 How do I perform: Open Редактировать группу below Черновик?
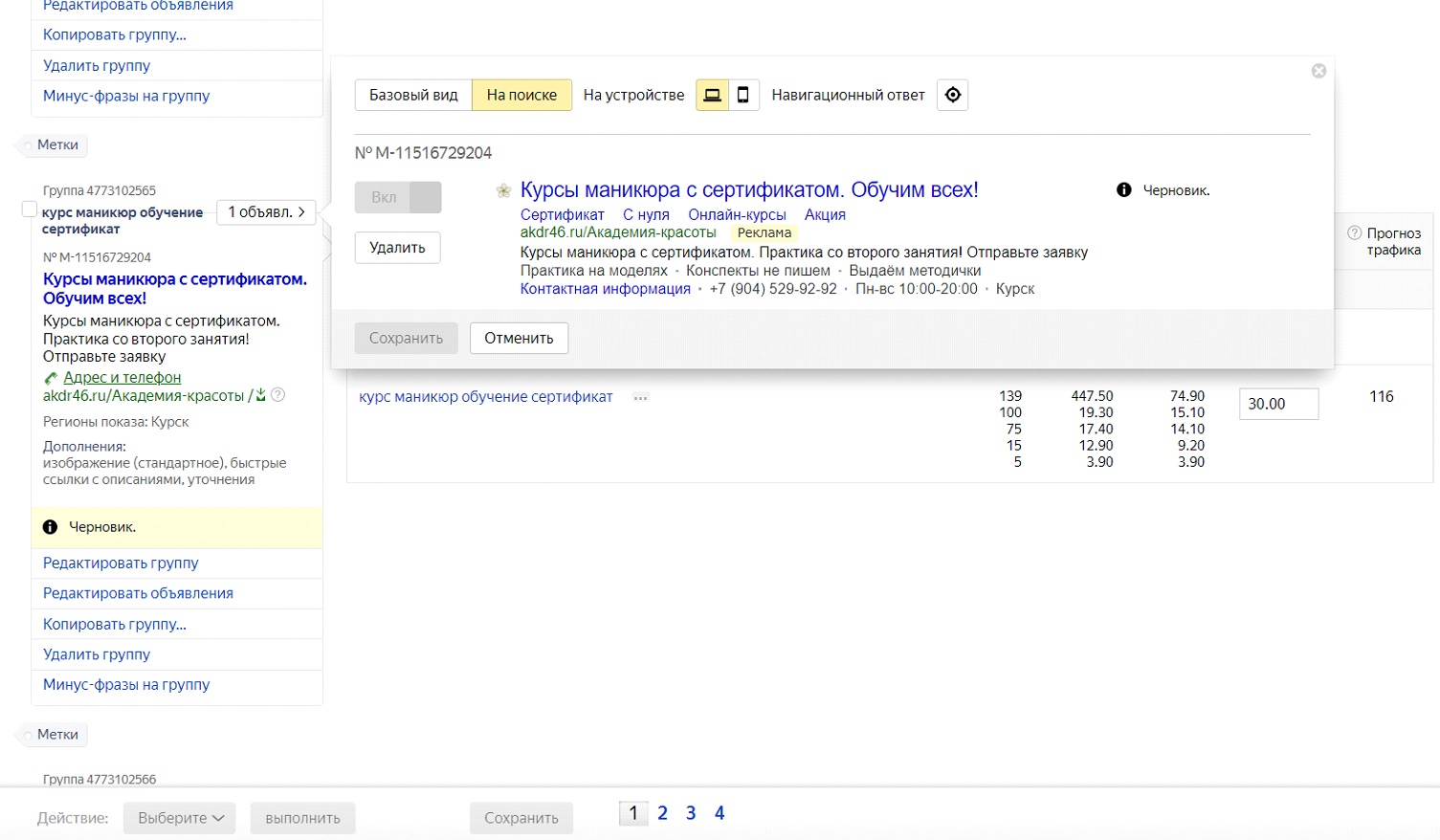(x=121, y=563)
